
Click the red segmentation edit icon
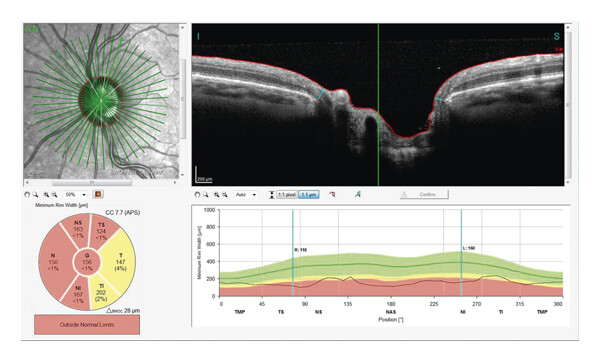click(332, 194)
